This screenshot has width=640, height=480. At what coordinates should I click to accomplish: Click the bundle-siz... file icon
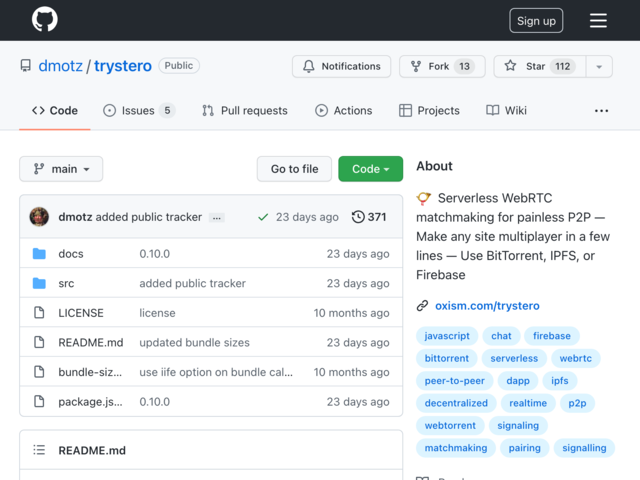(39, 372)
